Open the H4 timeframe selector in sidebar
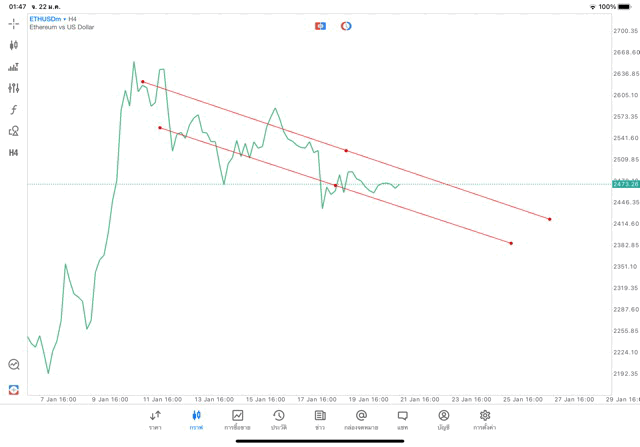Viewport: 640px width, 447px height. click(x=14, y=153)
